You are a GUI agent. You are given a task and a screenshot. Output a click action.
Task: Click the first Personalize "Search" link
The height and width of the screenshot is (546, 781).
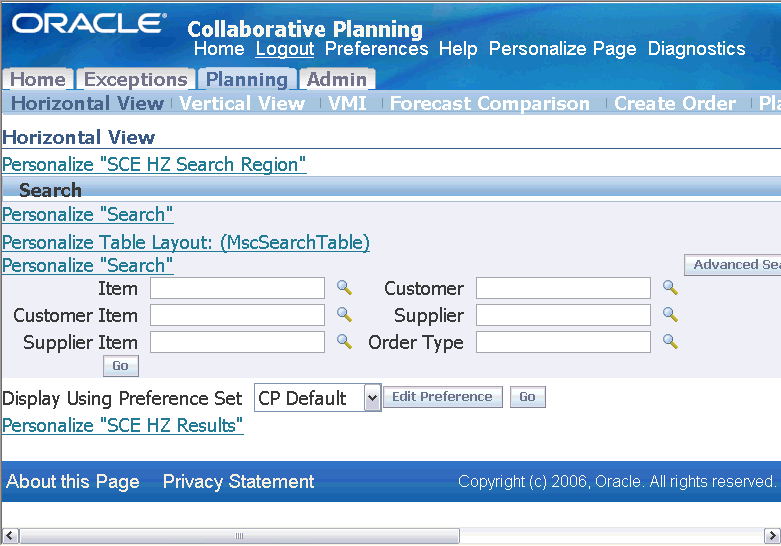88,215
